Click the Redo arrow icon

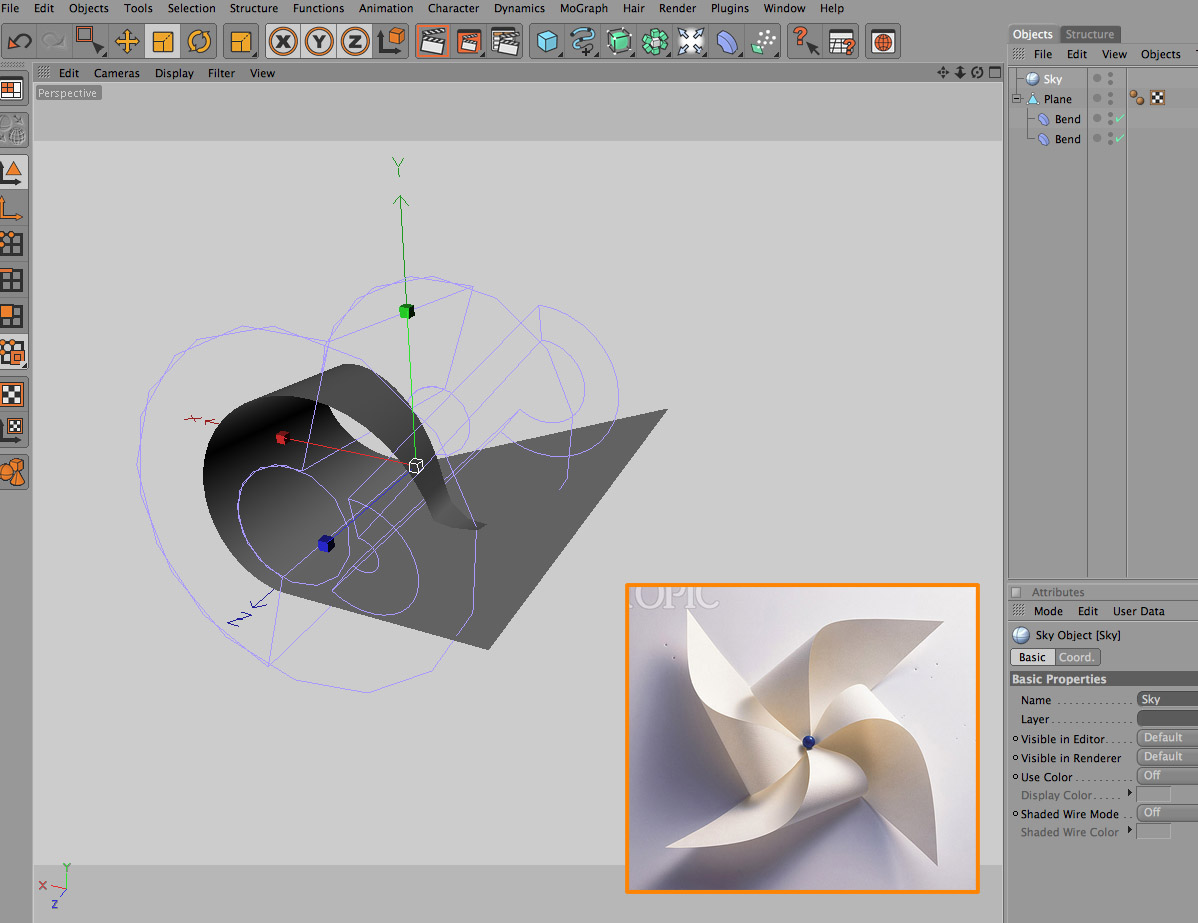pos(53,41)
